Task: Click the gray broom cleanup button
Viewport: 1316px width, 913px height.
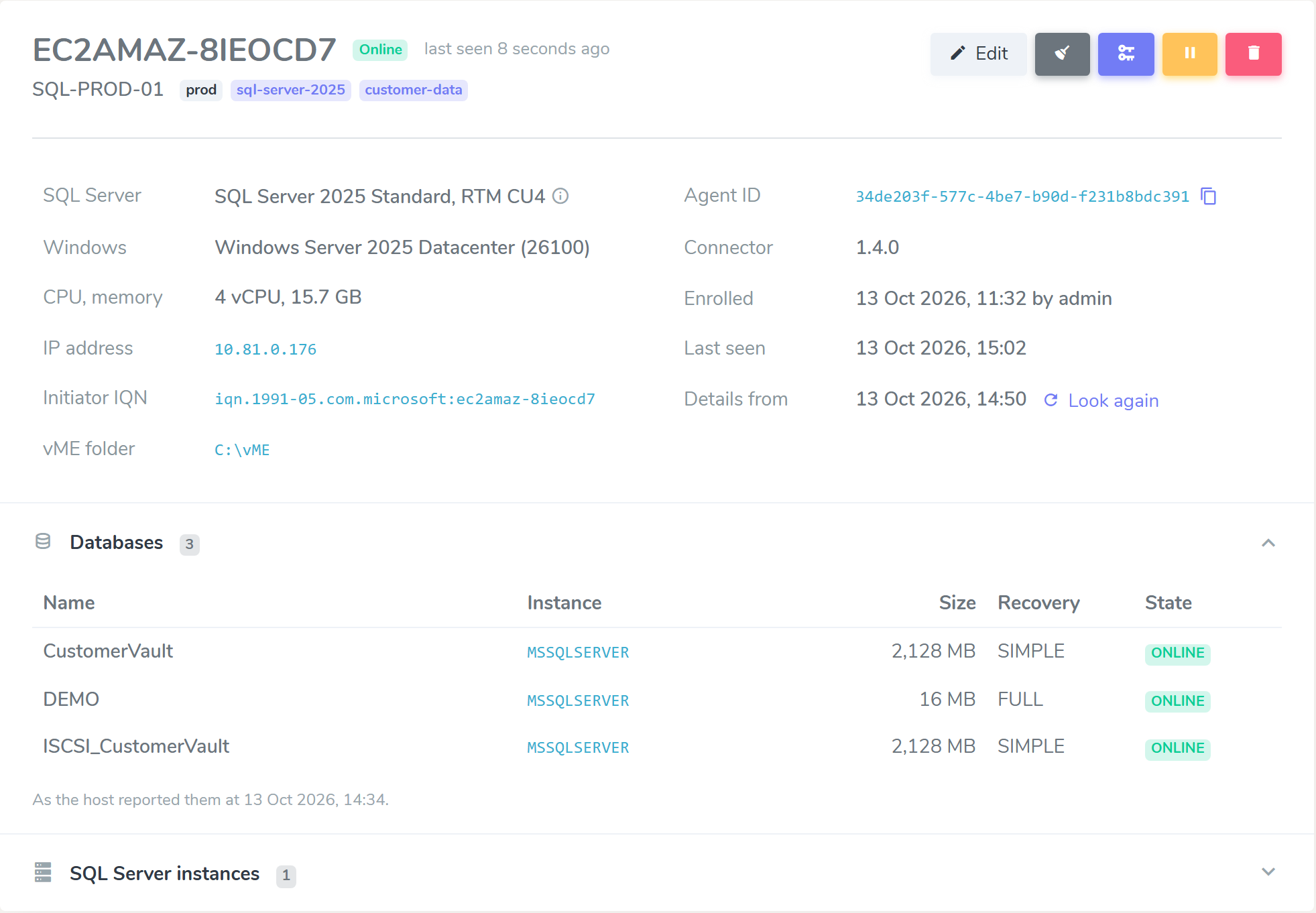Action: pos(1062,54)
